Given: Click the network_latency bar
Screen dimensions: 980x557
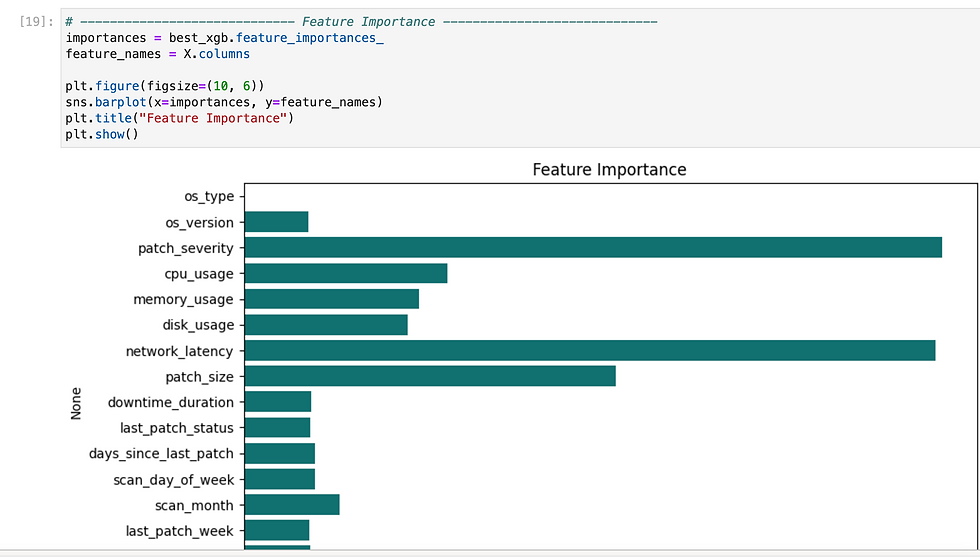Looking at the screenshot, I should 590,351.
